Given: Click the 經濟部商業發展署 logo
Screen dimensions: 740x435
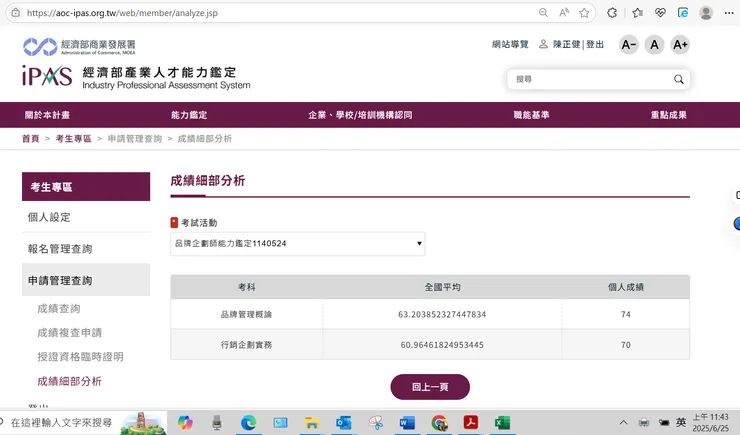Looking at the screenshot, I should pos(79,46).
